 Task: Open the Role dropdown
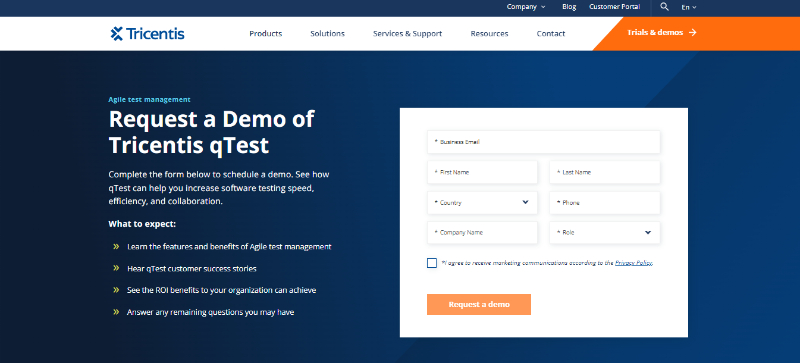[605, 232]
